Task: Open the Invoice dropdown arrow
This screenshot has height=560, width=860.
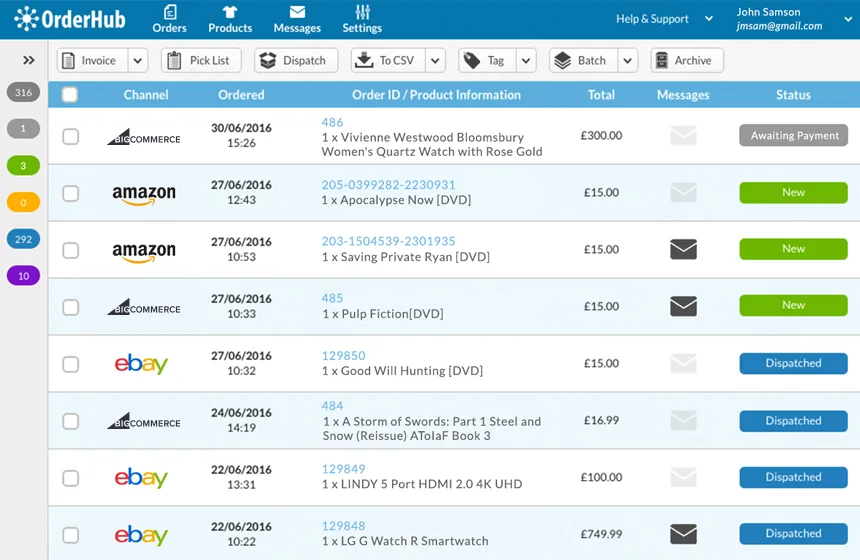Action: (138, 60)
